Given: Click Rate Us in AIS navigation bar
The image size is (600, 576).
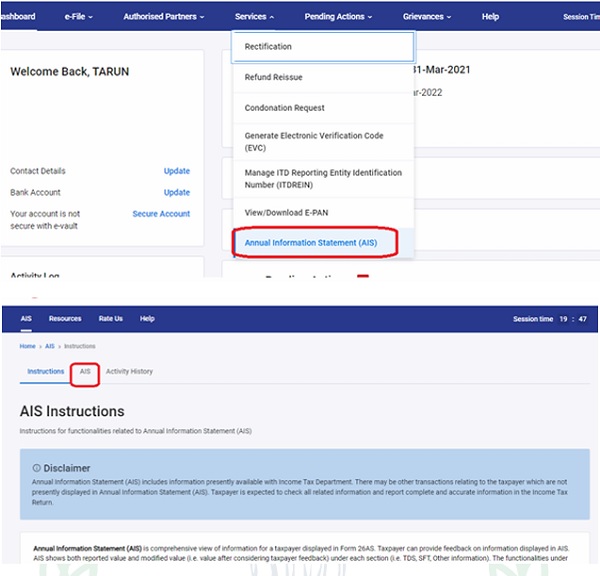Looking at the screenshot, I should coord(111,318).
